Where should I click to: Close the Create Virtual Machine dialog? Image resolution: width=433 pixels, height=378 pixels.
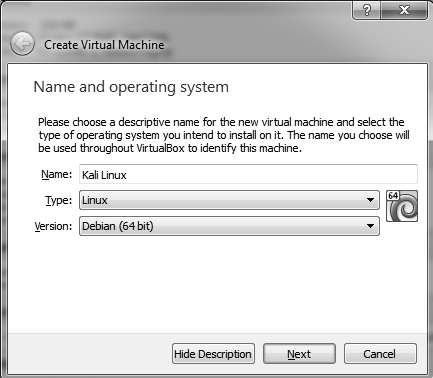point(404,10)
